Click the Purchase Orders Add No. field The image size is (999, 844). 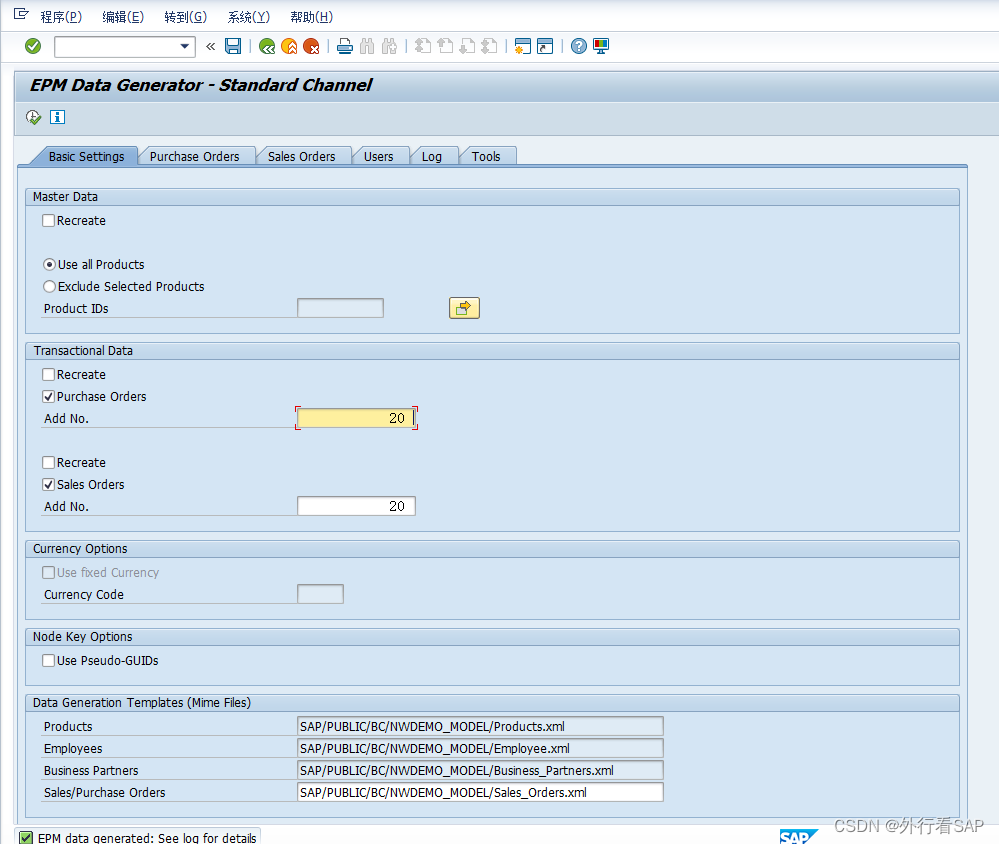pos(356,418)
